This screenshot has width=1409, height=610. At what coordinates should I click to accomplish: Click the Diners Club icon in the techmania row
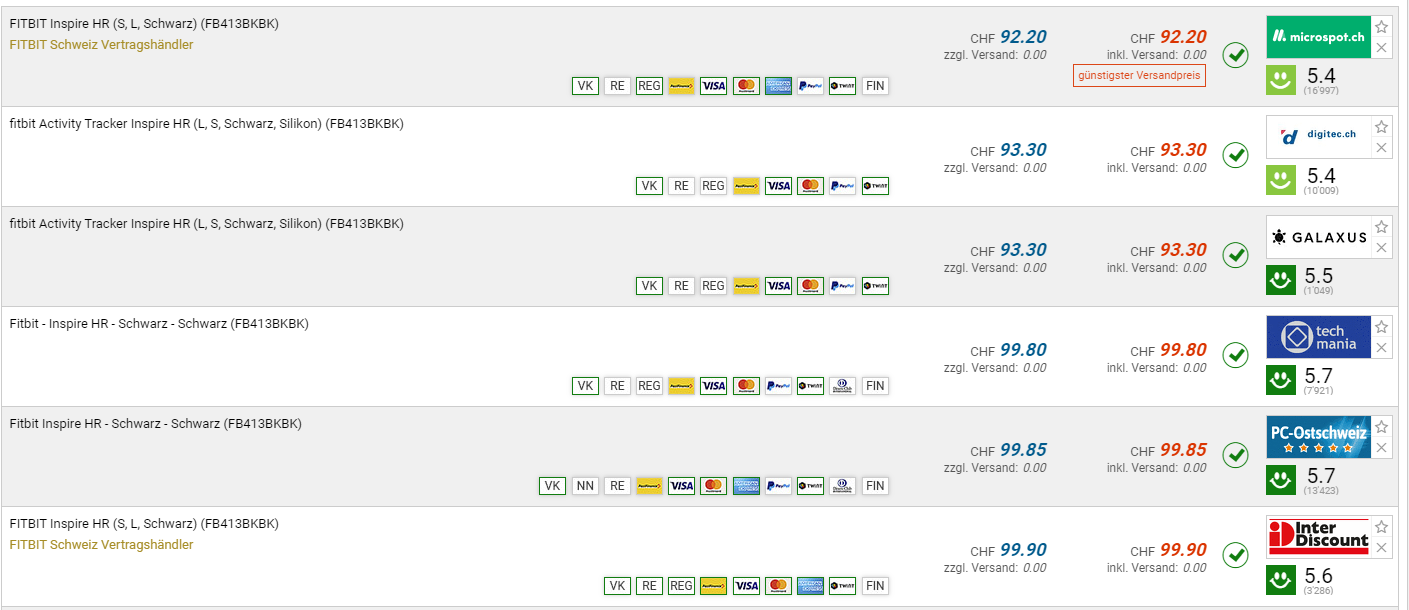point(842,386)
